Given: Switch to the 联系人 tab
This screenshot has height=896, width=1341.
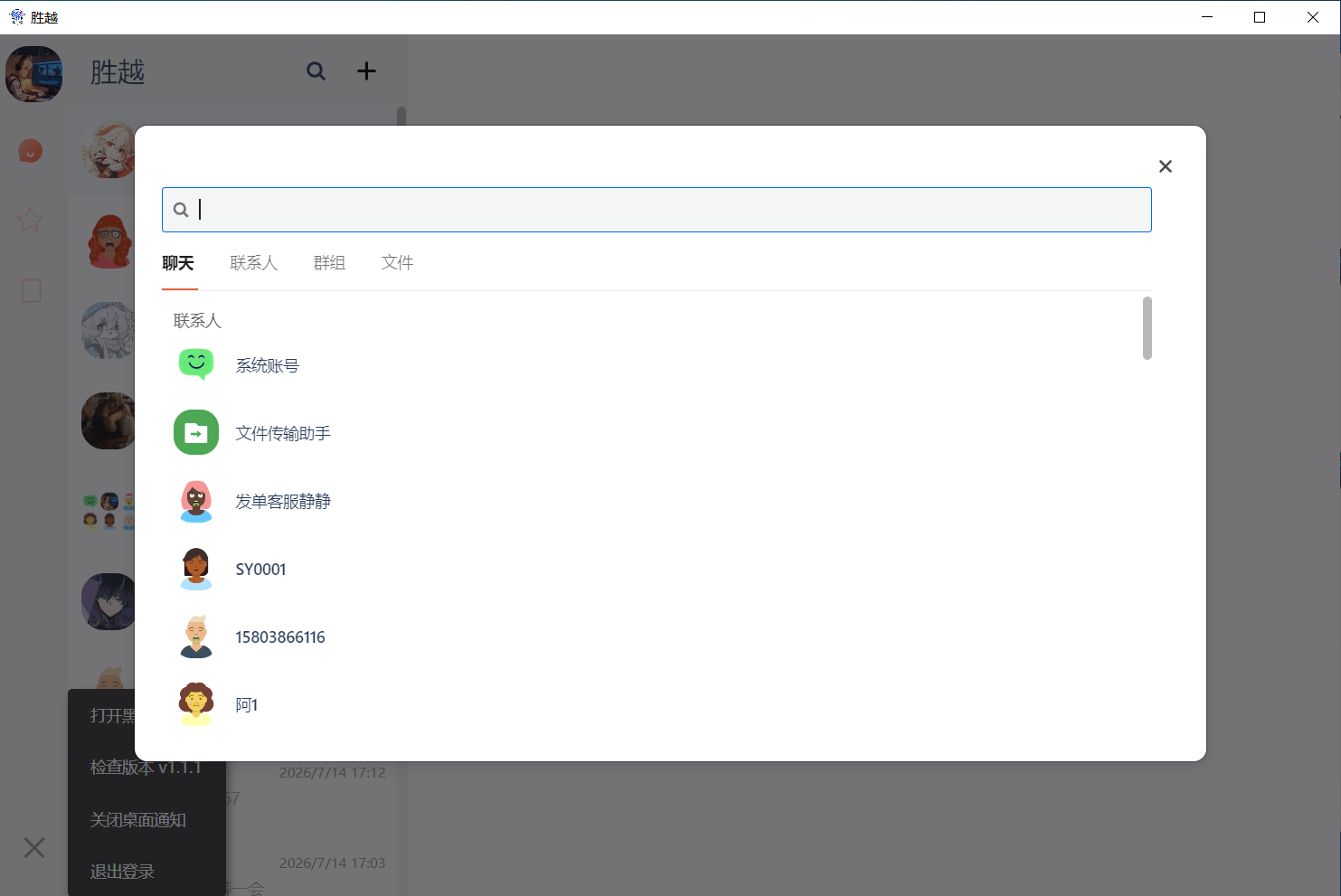Looking at the screenshot, I should click(x=253, y=263).
